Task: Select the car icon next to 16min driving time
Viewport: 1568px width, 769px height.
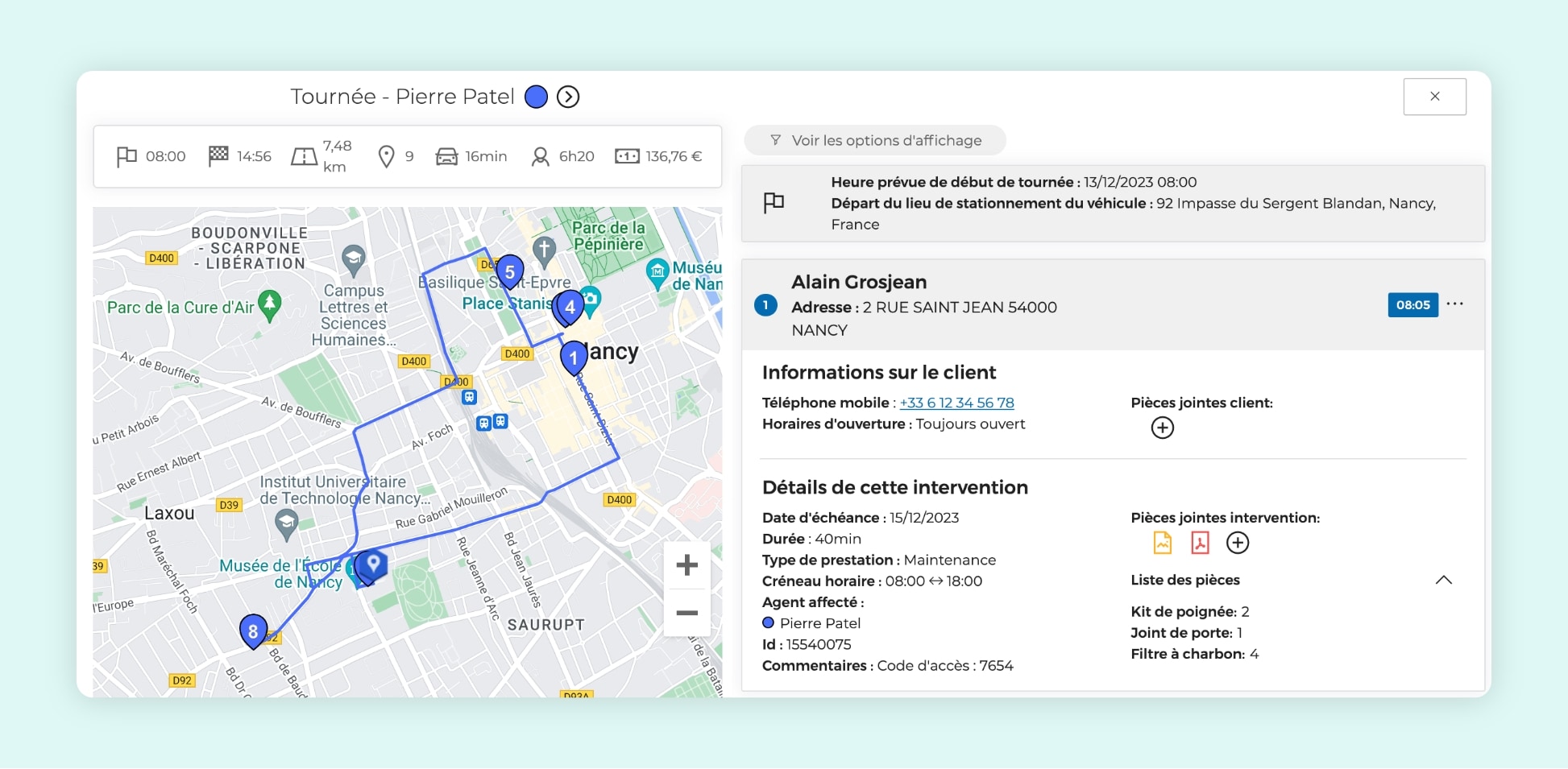Action: pos(446,156)
